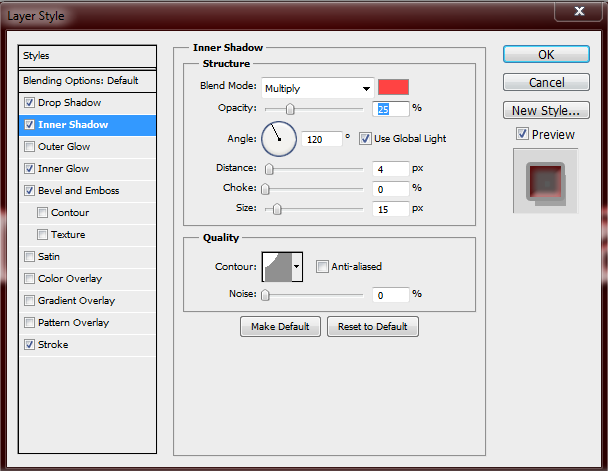Click the New Style... button
This screenshot has height=471, width=608.
(544, 111)
